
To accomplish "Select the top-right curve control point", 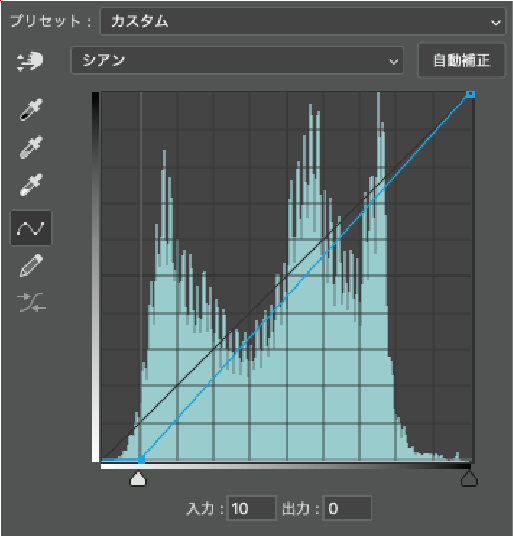I will point(470,94).
